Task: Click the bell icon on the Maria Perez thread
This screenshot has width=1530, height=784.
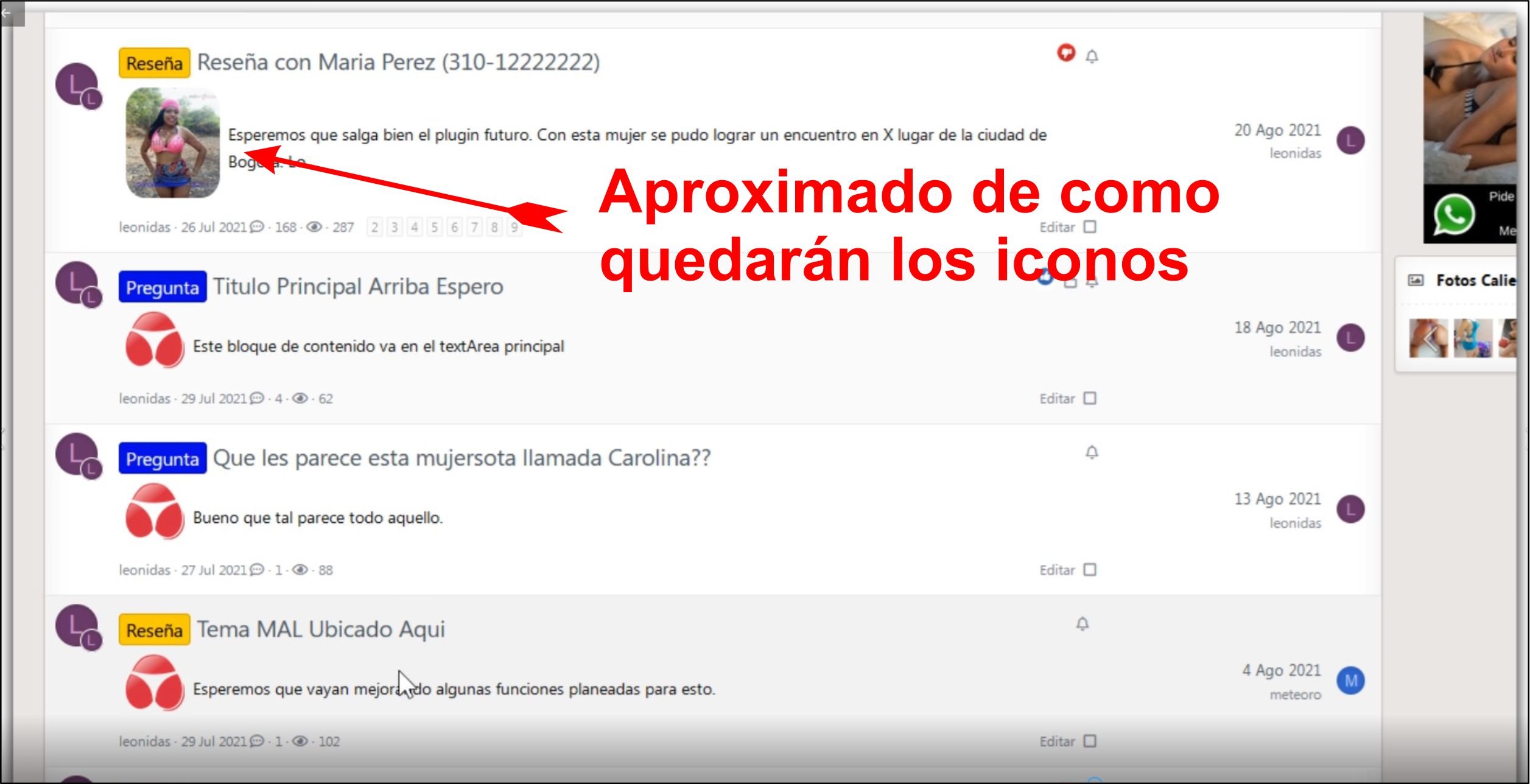Action: 1092,57
